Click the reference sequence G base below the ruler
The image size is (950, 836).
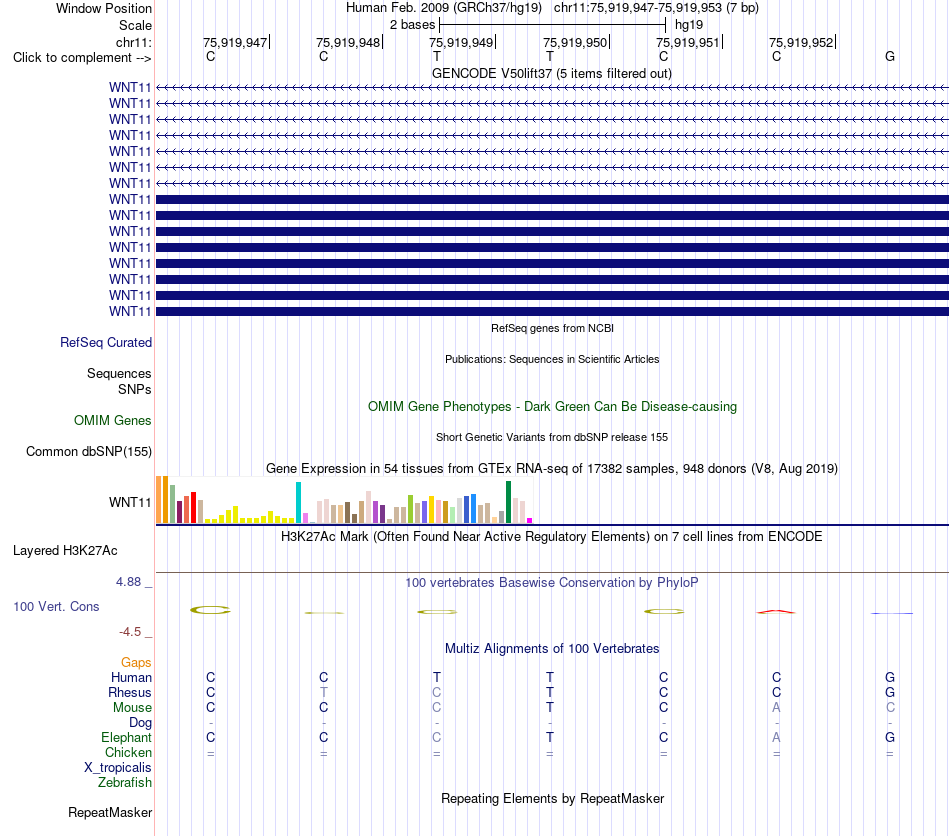point(889,56)
